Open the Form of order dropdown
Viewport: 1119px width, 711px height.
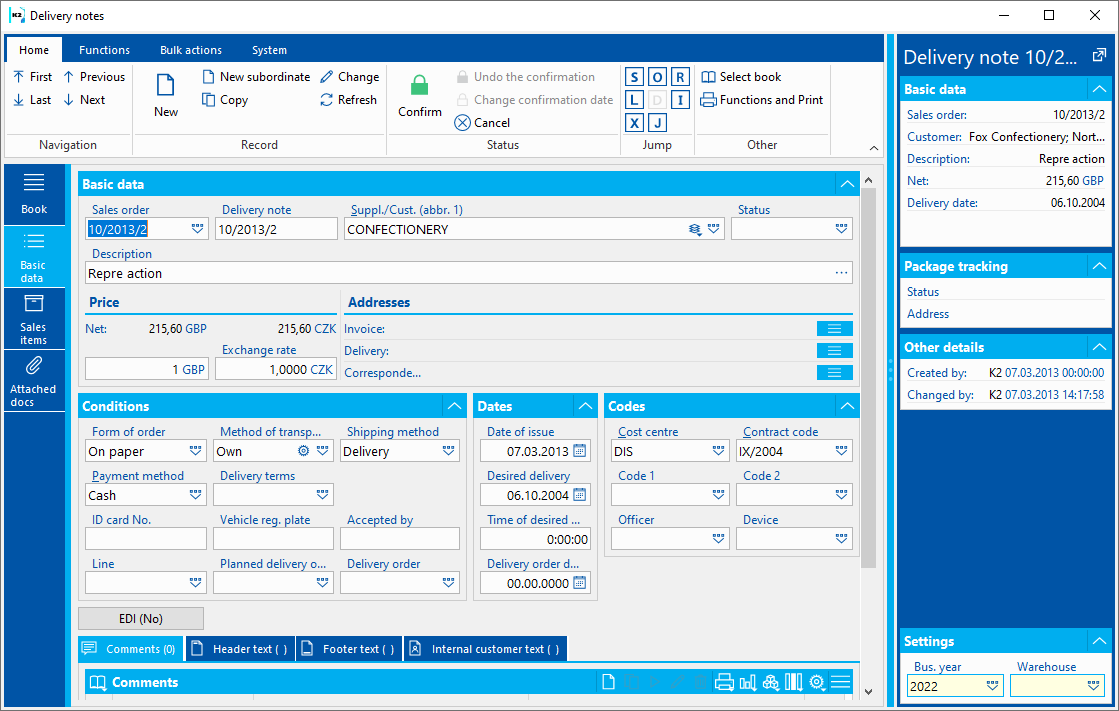coord(195,450)
